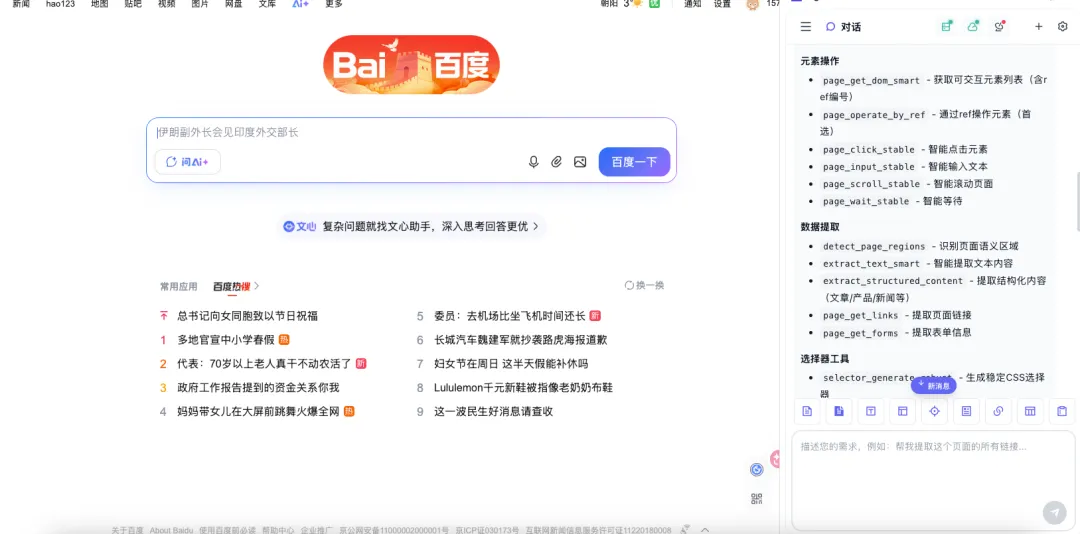Click the page layout quick-action icon
The image size is (1080, 534).
[902, 411]
